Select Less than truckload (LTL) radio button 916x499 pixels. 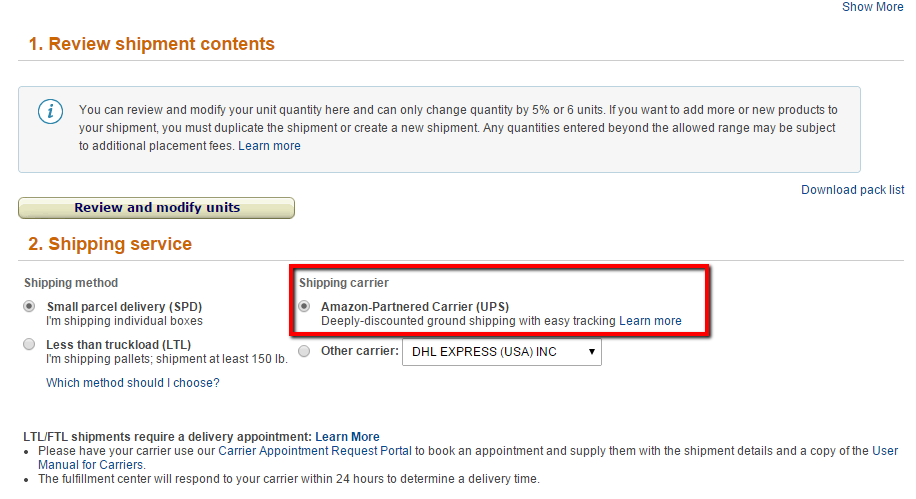[x=29, y=344]
